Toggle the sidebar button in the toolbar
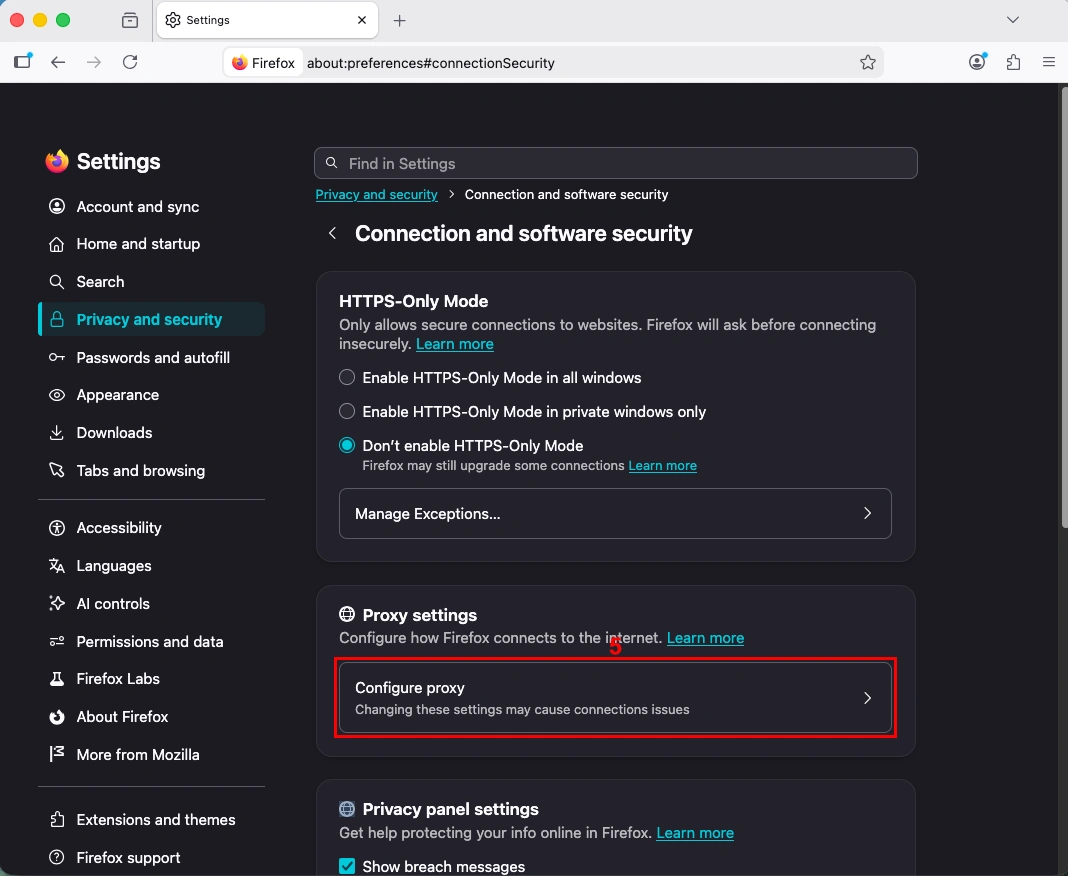 [22, 62]
